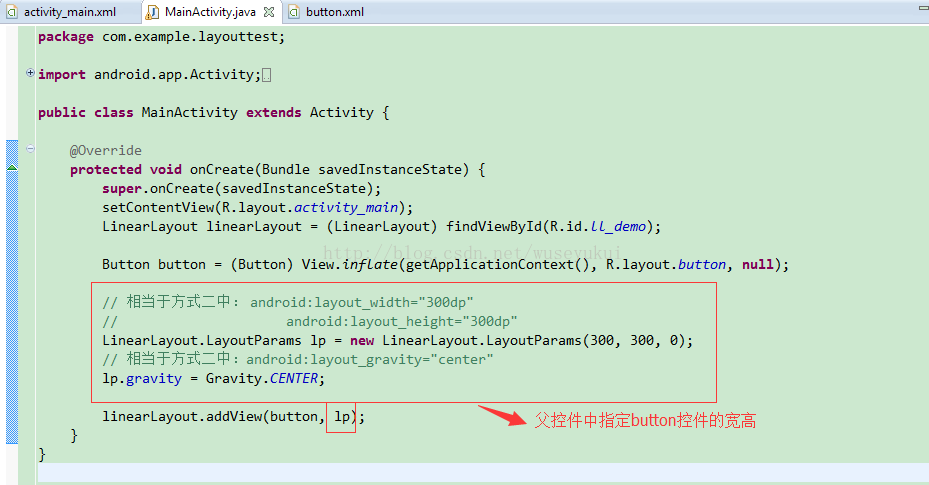This screenshot has width=929, height=485.
Task: Switch to the activity_main.xml tab
Action: [x=68, y=12]
